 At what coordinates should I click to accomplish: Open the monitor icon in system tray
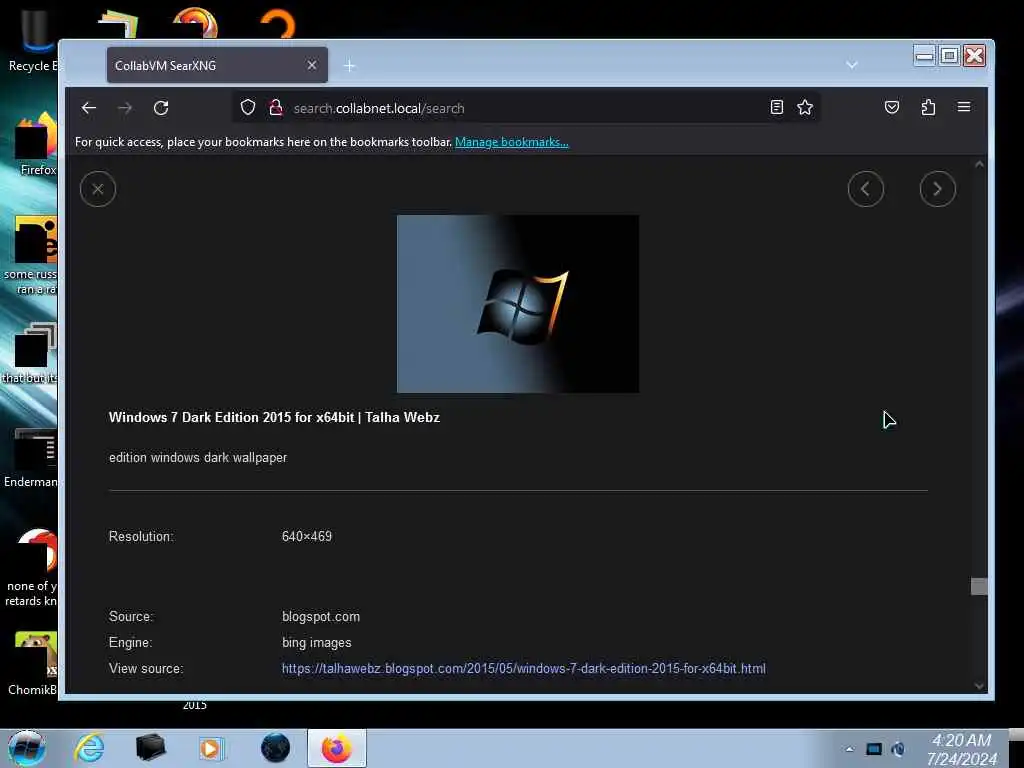coord(874,749)
